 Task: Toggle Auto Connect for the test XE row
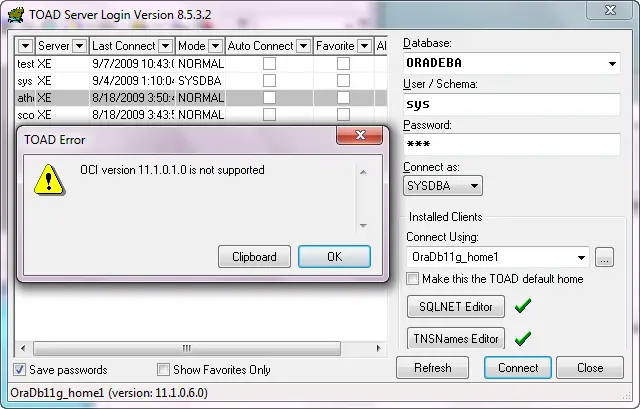click(269, 63)
